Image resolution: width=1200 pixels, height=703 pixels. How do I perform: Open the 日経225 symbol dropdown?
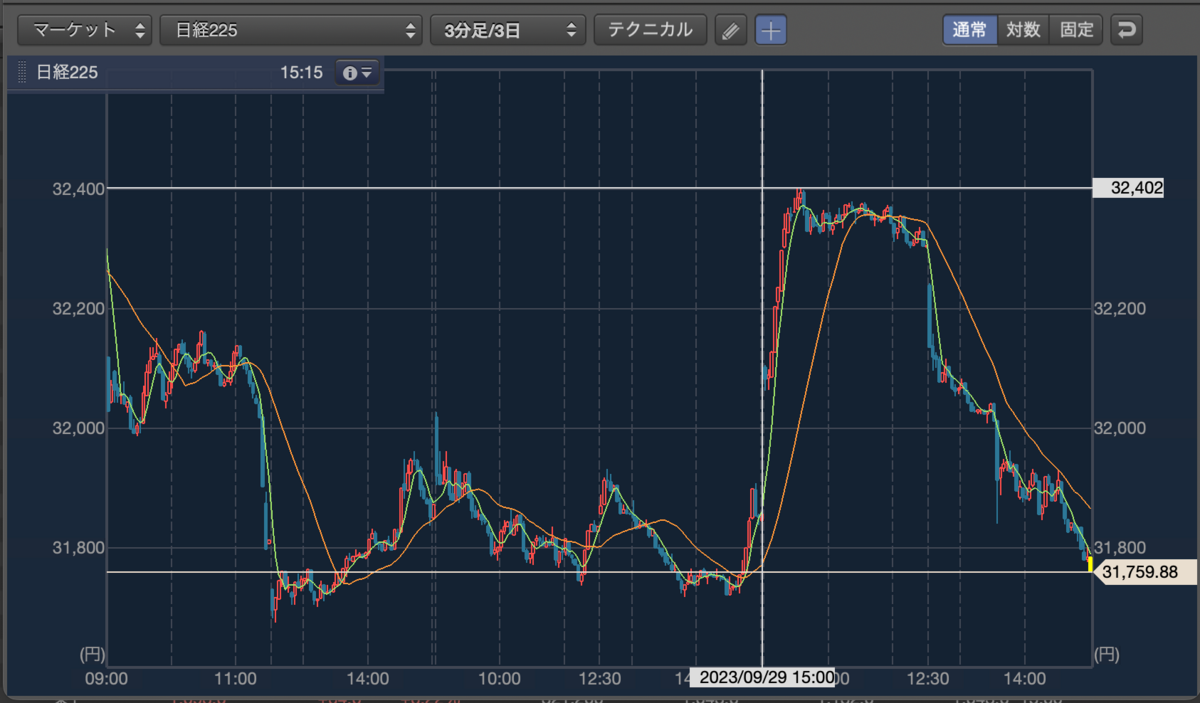click(291, 30)
